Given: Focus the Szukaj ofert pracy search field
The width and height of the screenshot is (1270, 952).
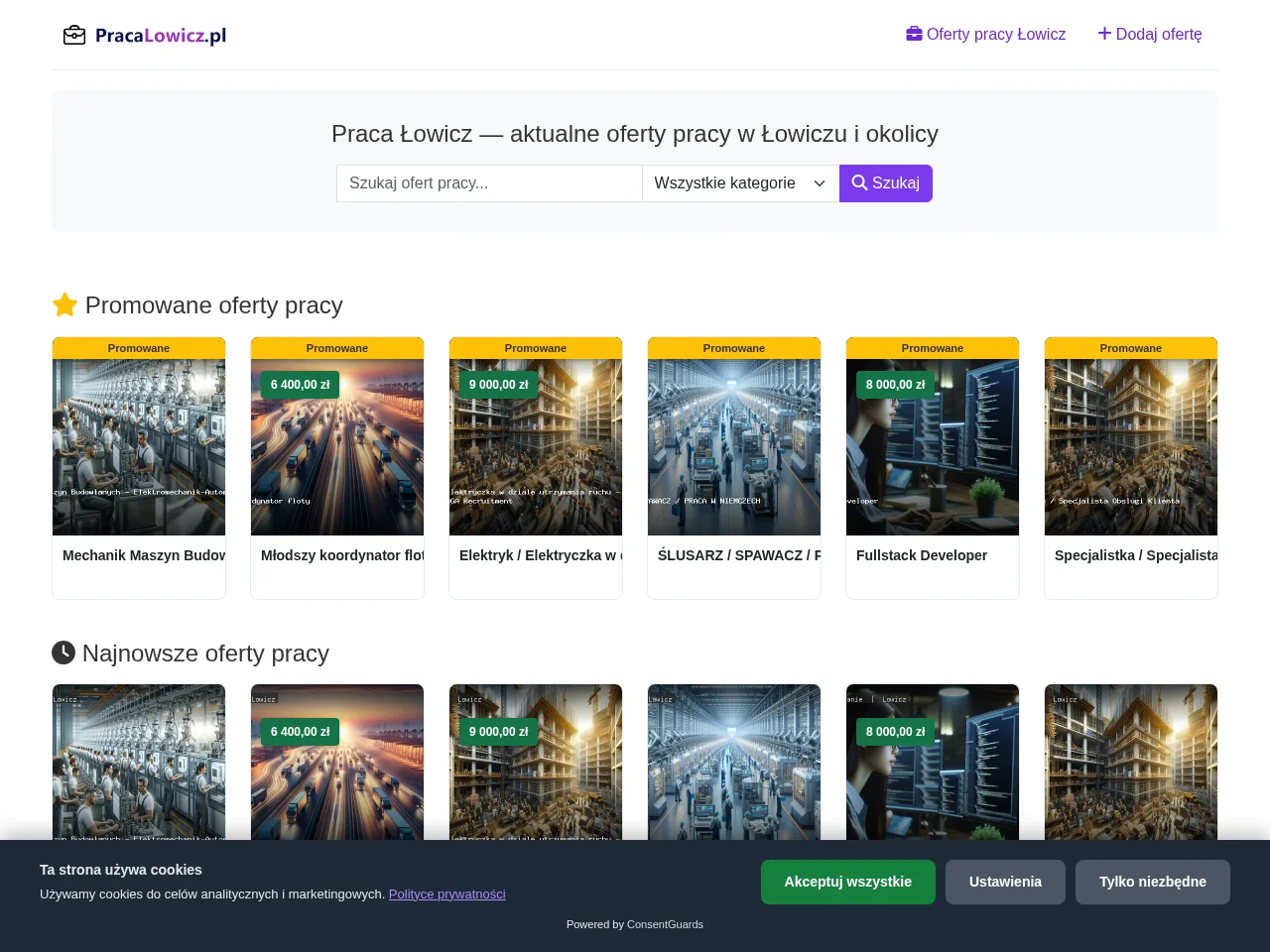Looking at the screenshot, I should pyautogui.click(x=489, y=183).
